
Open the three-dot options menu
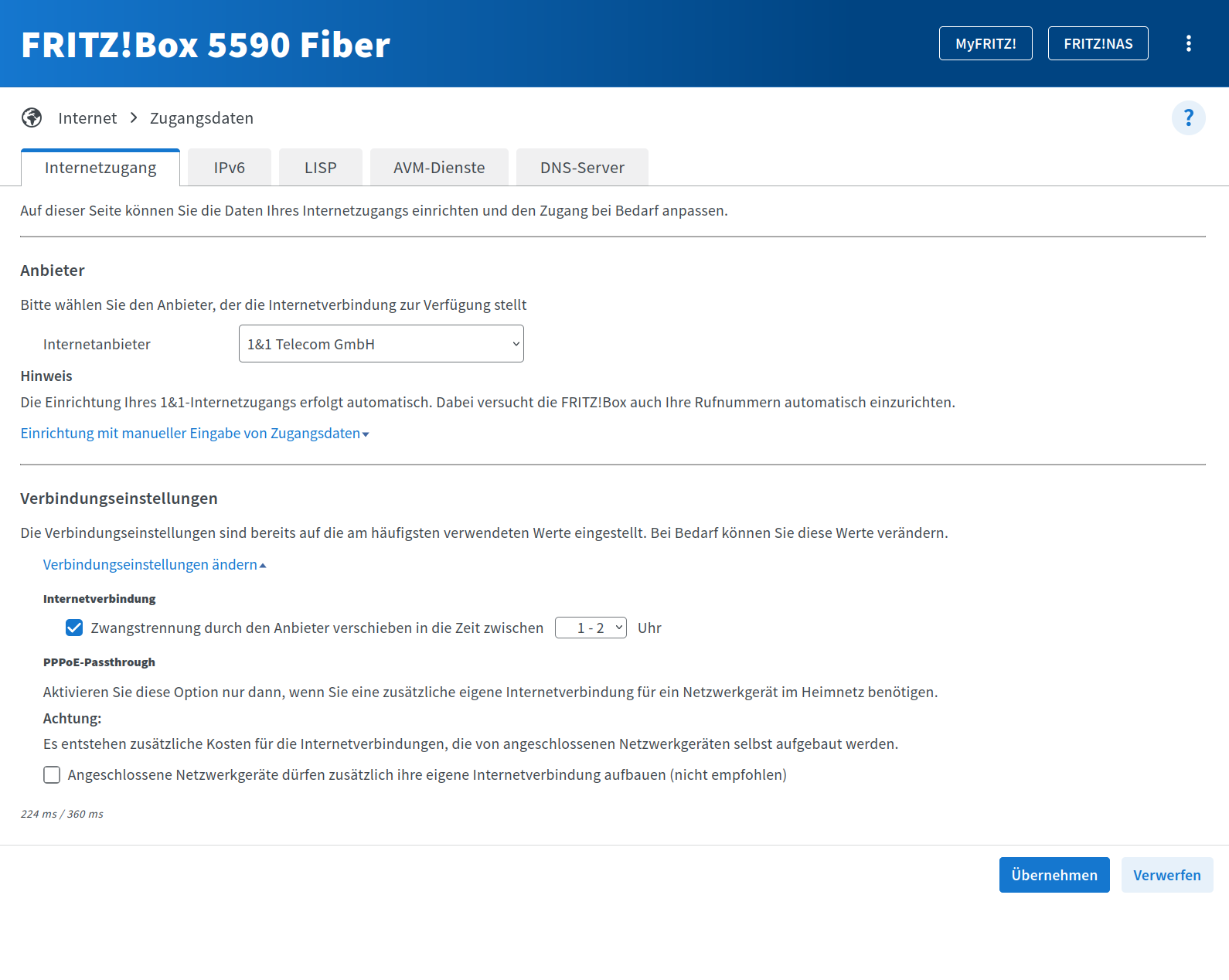(x=1189, y=43)
